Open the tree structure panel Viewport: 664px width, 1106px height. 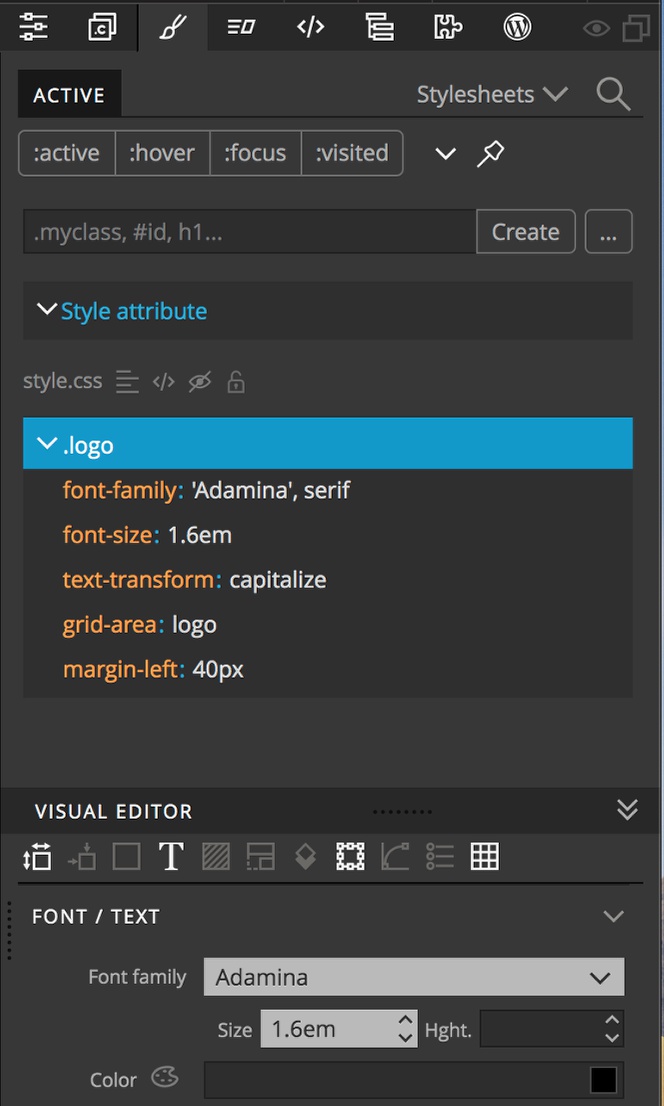click(x=380, y=27)
